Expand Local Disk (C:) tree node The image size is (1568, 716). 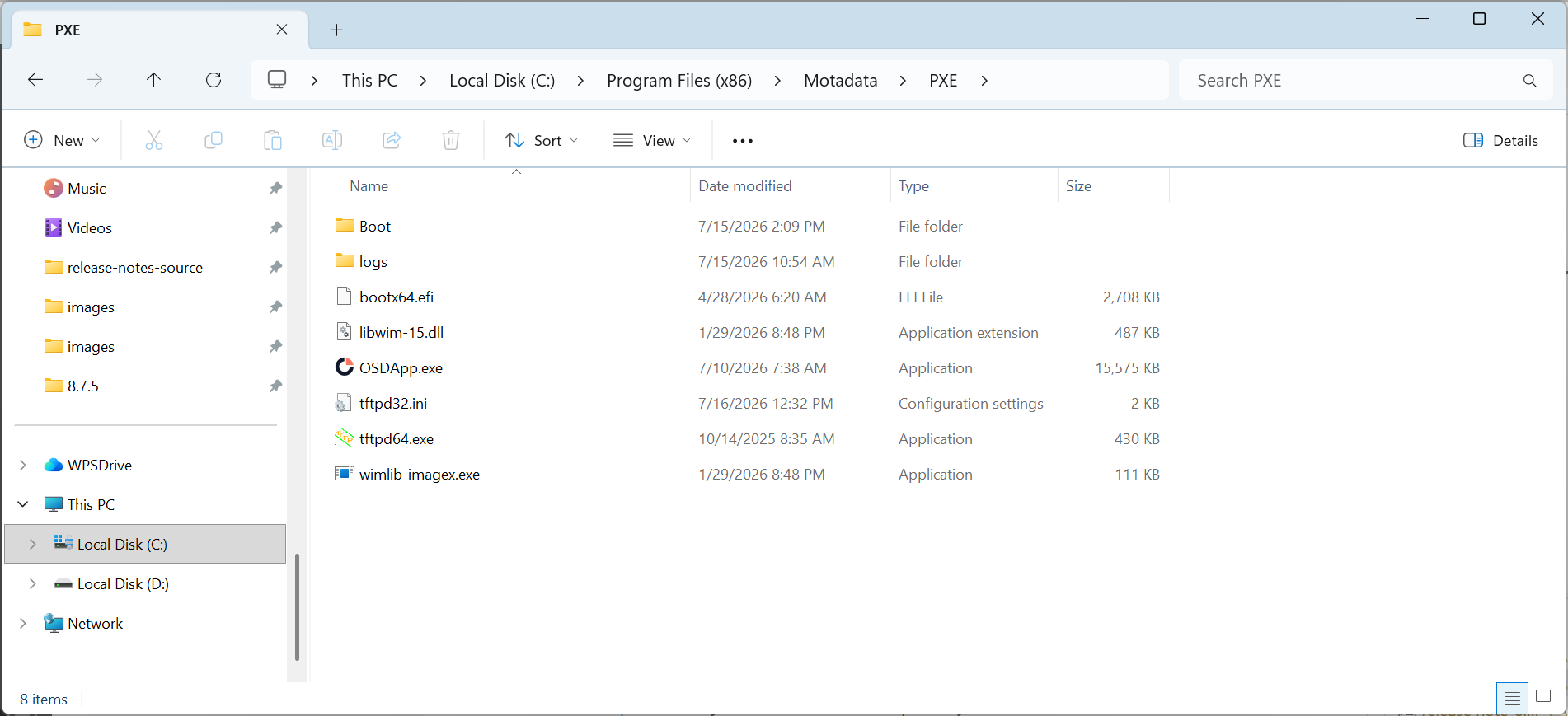click(33, 544)
